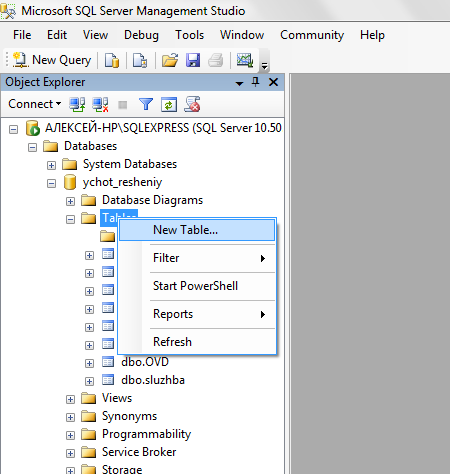This screenshot has width=450, height=476.
Task: Expand the Programmability folder
Action: [70, 435]
